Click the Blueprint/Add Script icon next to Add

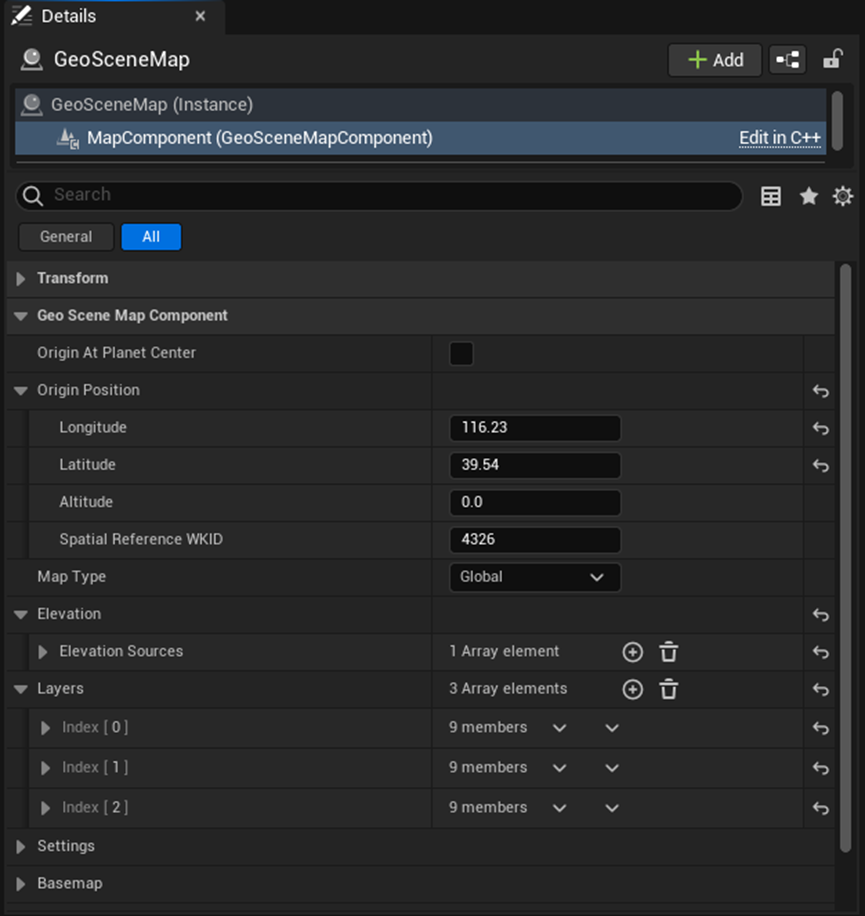click(x=787, y=60)
